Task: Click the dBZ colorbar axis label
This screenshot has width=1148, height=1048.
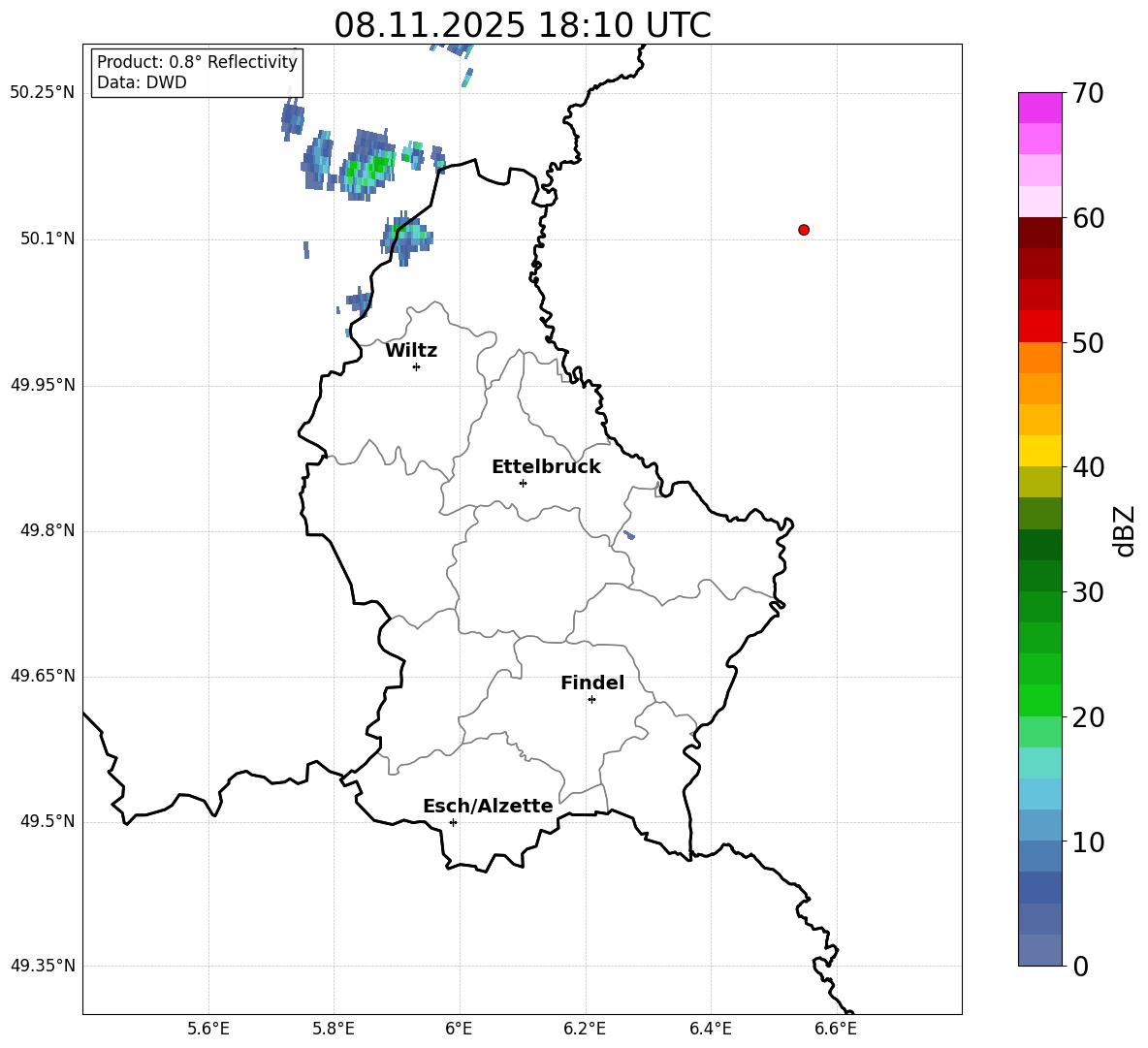Action: (x=1124, y=530)
